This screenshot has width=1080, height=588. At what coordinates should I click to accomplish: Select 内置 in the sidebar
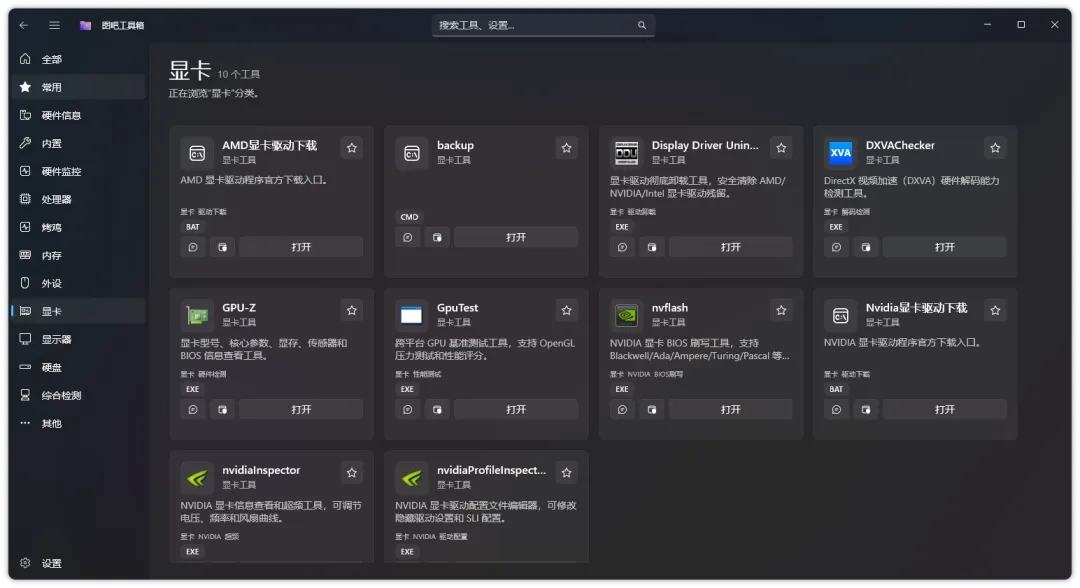pyautogui.click(x=79, y=143)
